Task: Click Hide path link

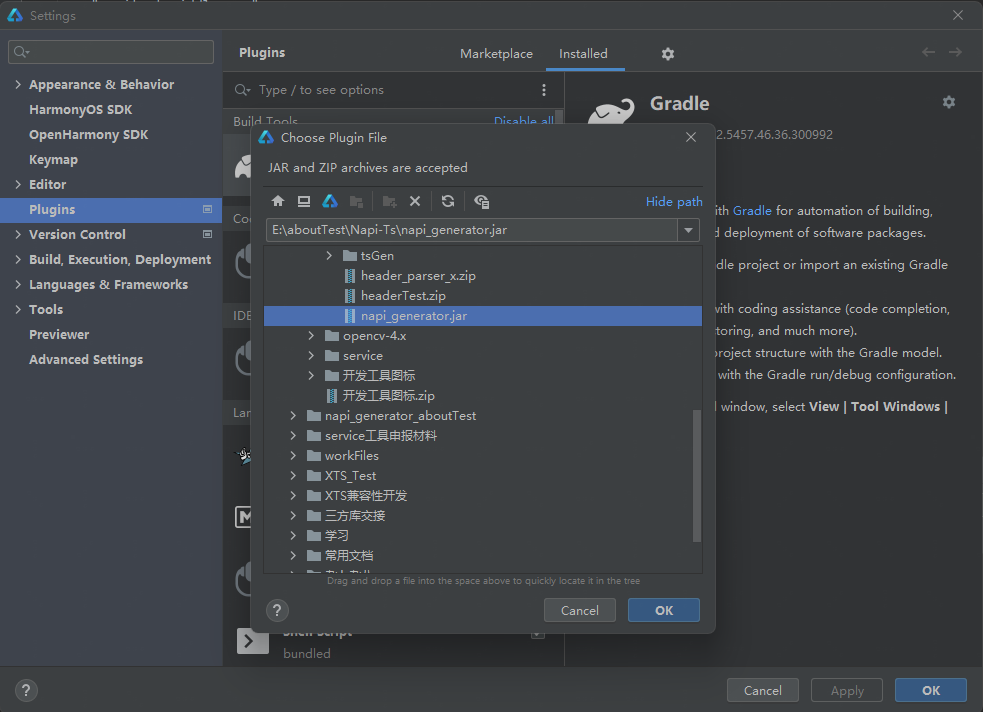Action: 674,201
